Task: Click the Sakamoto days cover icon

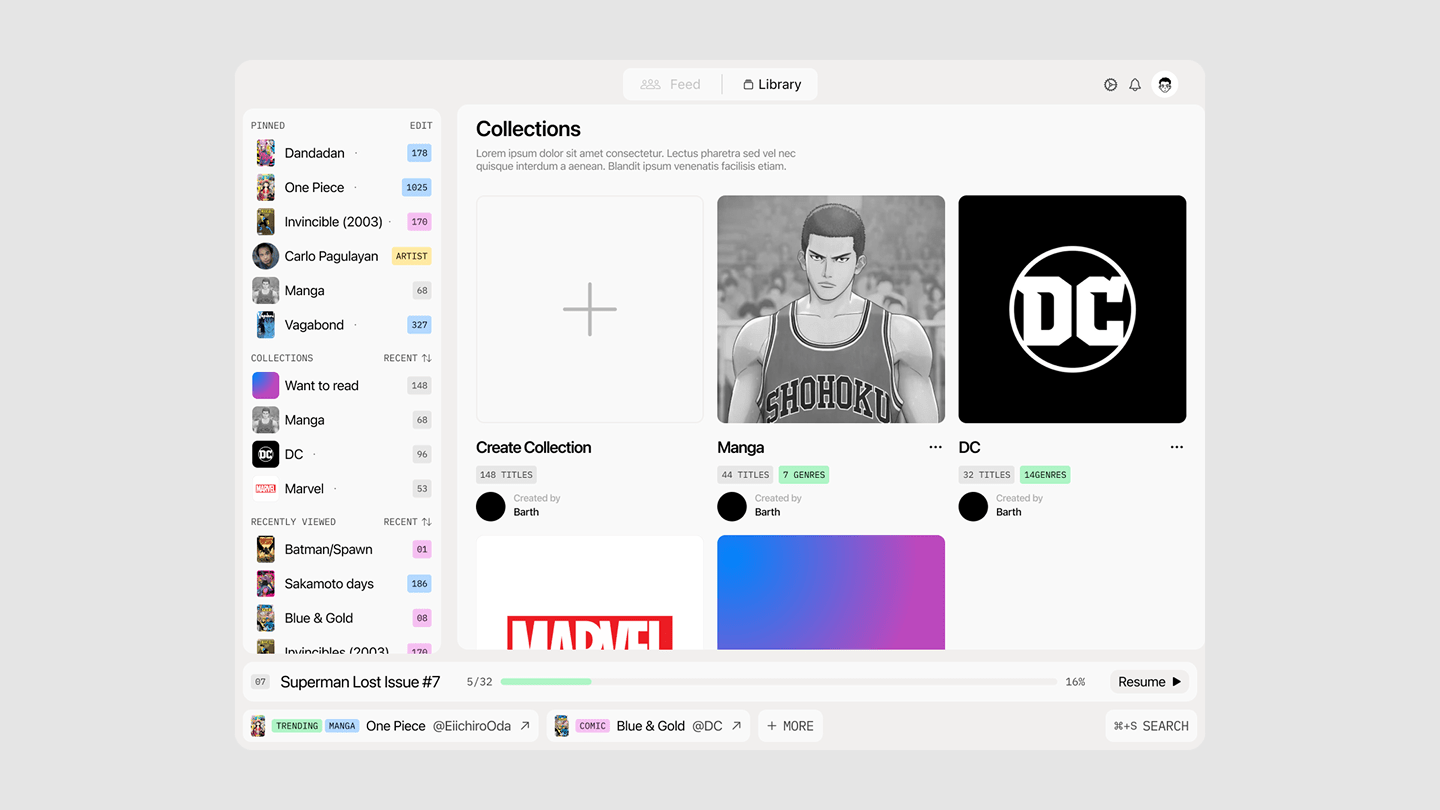Action: tap(265, 584)
